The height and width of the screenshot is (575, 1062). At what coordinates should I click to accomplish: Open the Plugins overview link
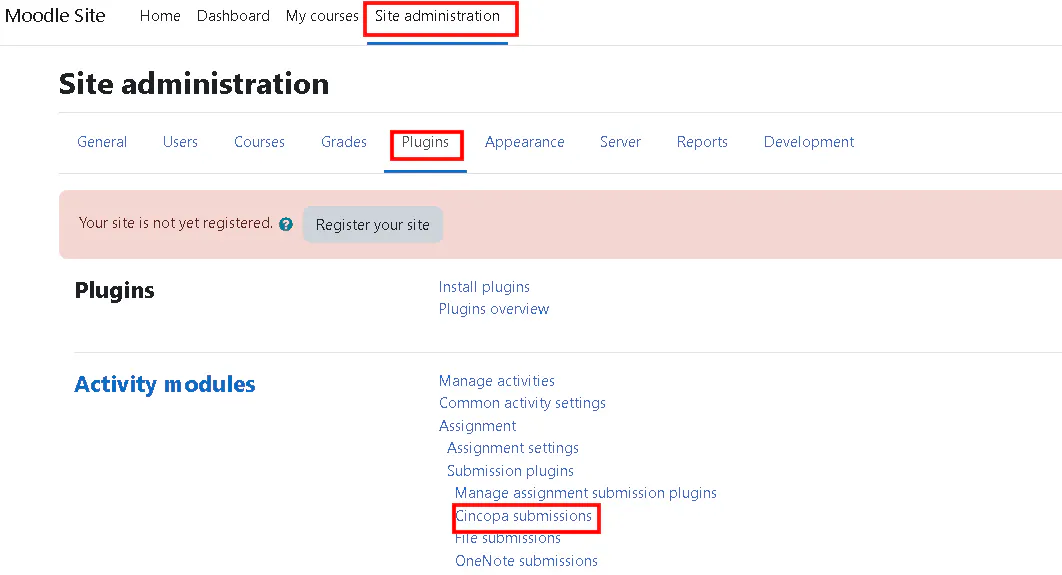(494, 309)
